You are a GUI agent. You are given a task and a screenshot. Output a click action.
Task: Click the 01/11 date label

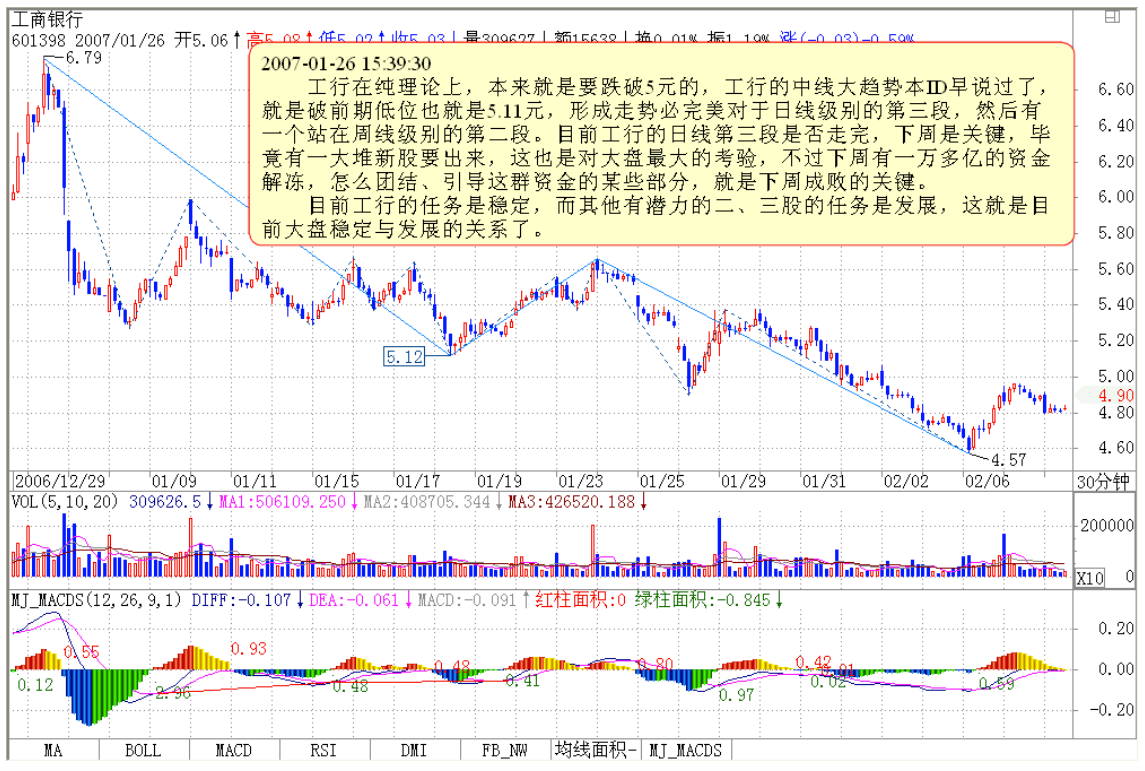point(255,481)
